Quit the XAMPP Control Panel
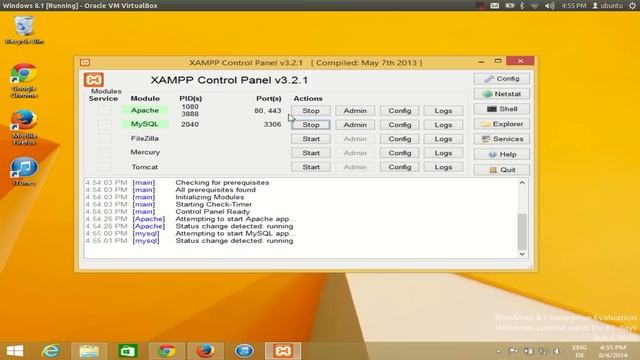 click(x=502, y=169)
